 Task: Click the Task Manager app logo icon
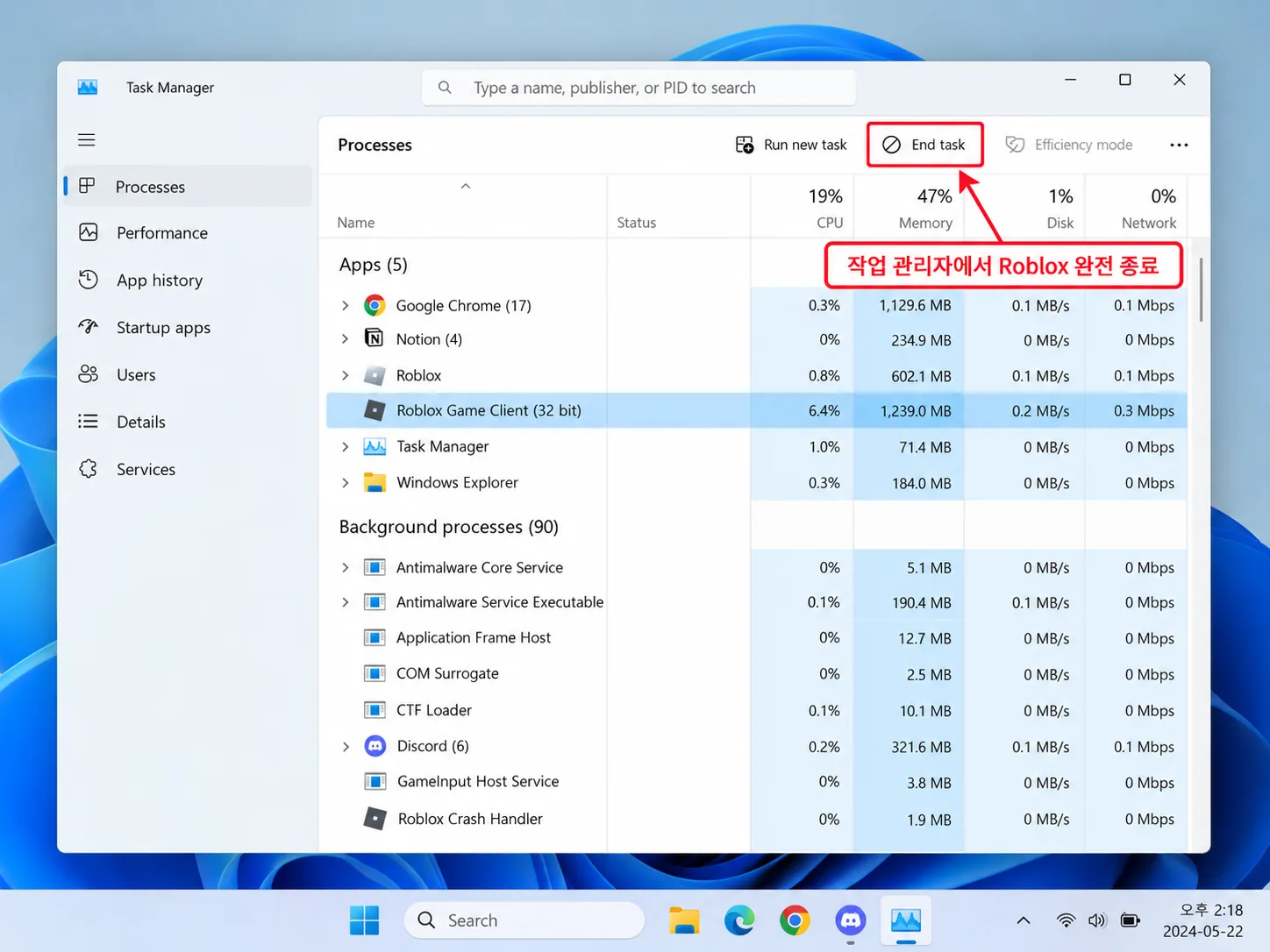click(x=88, y=87)
